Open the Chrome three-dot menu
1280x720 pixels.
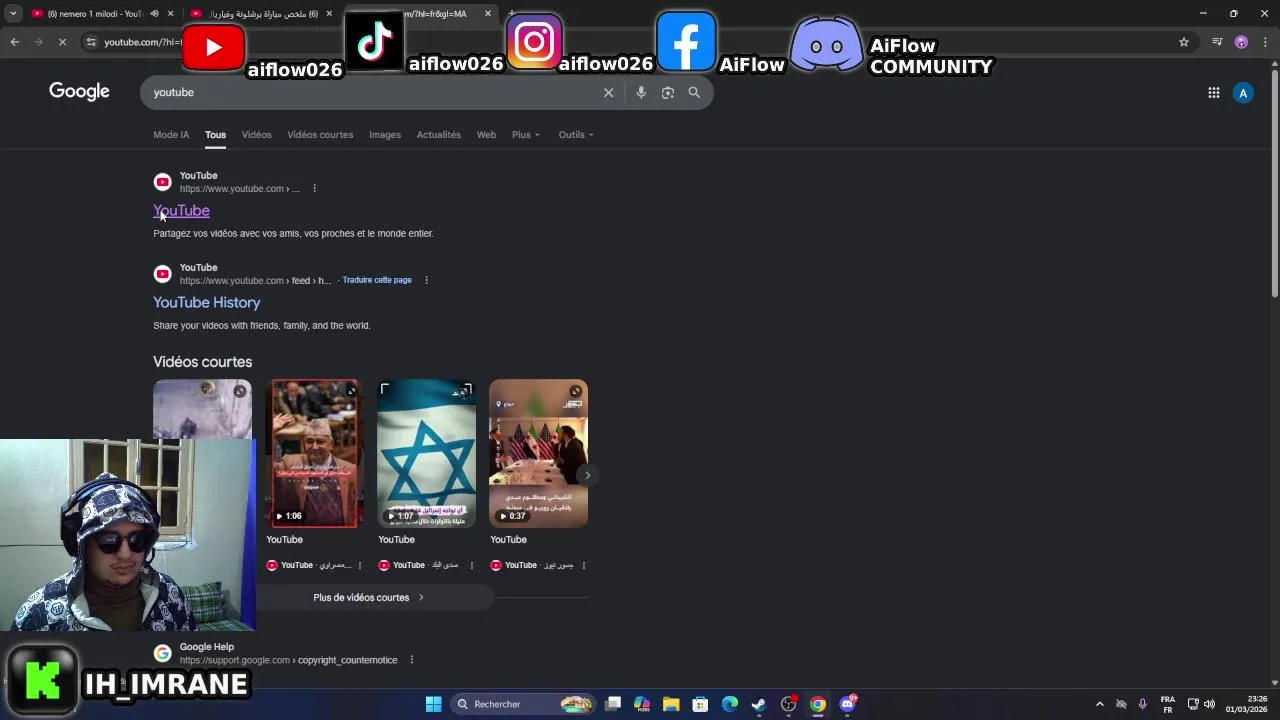coord(1264,42)
